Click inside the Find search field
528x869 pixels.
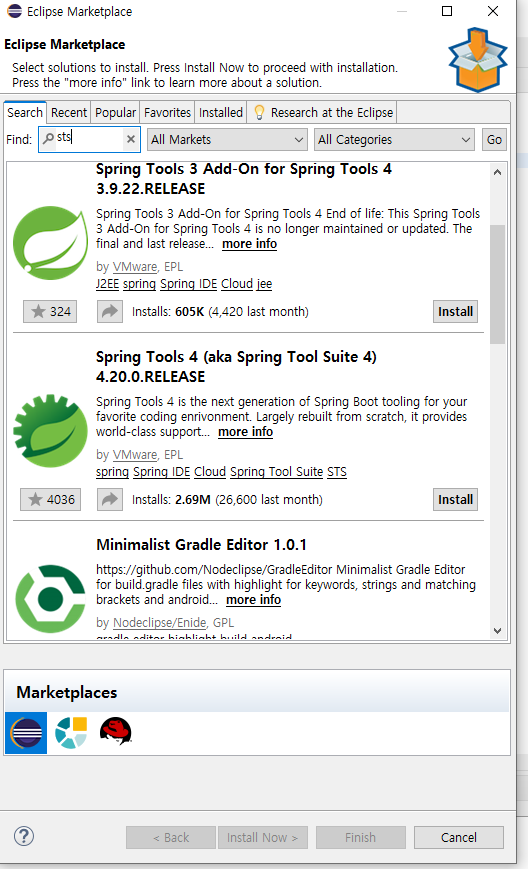pyautogui.click(x=89, y=139)
